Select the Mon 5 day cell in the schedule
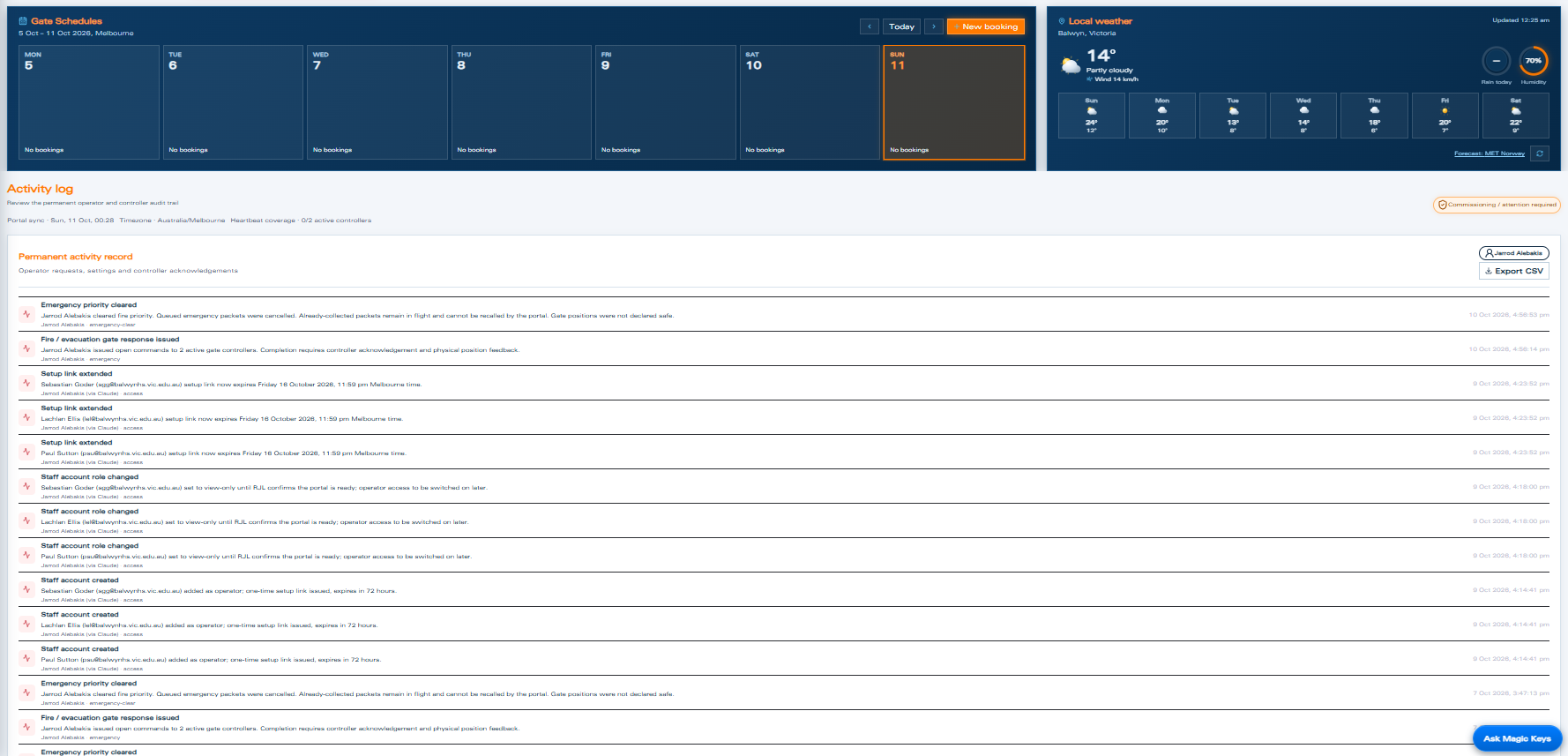The height and width of the screenshot is (756, 1568). (x=89, y=102)
